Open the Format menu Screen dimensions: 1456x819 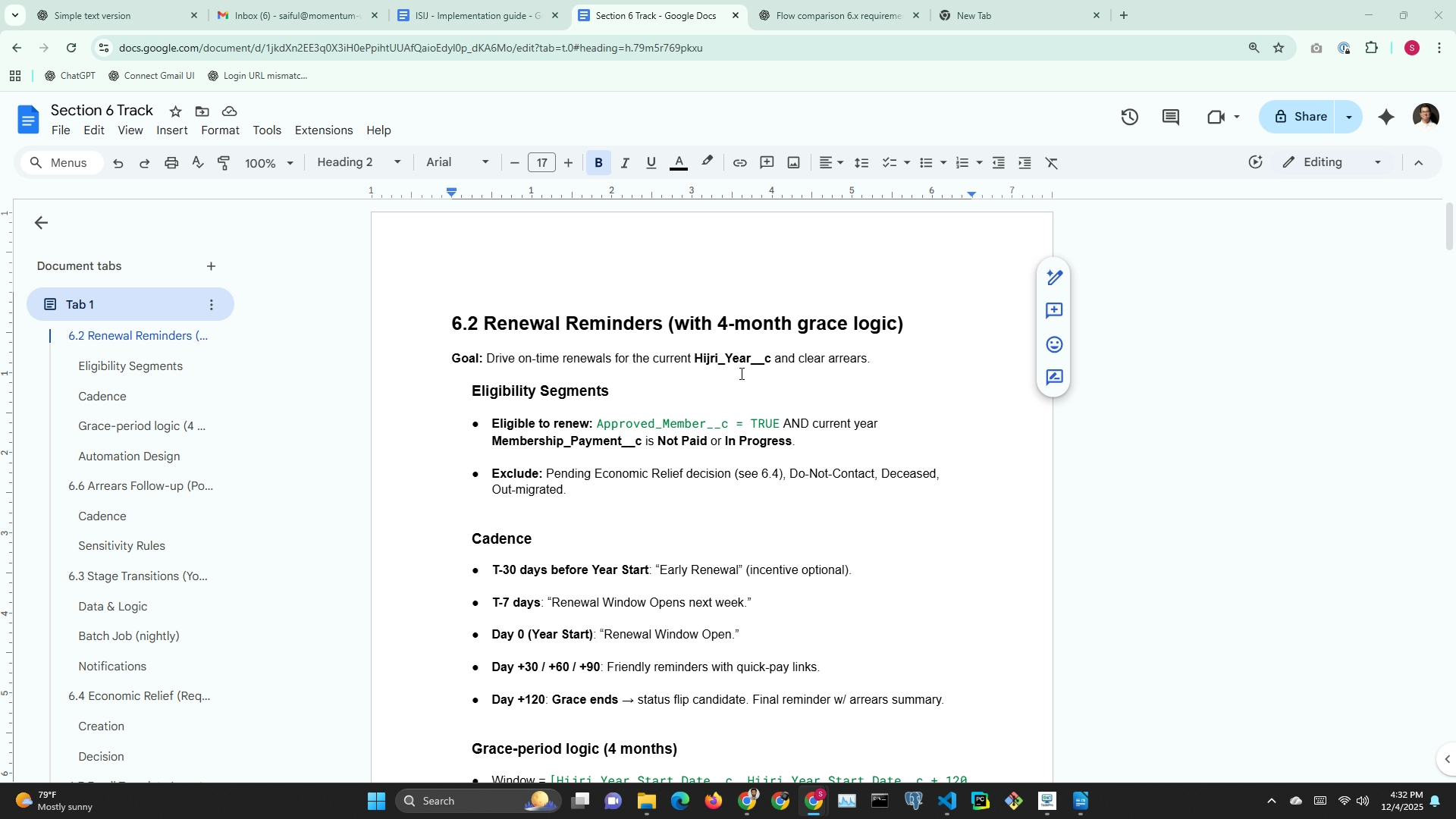pyautogui.click(x=220, y=130)
